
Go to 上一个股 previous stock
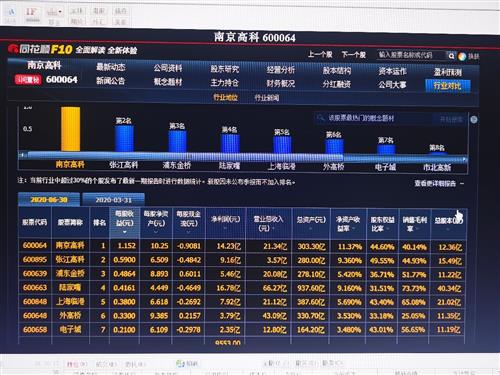coord(320,54)
